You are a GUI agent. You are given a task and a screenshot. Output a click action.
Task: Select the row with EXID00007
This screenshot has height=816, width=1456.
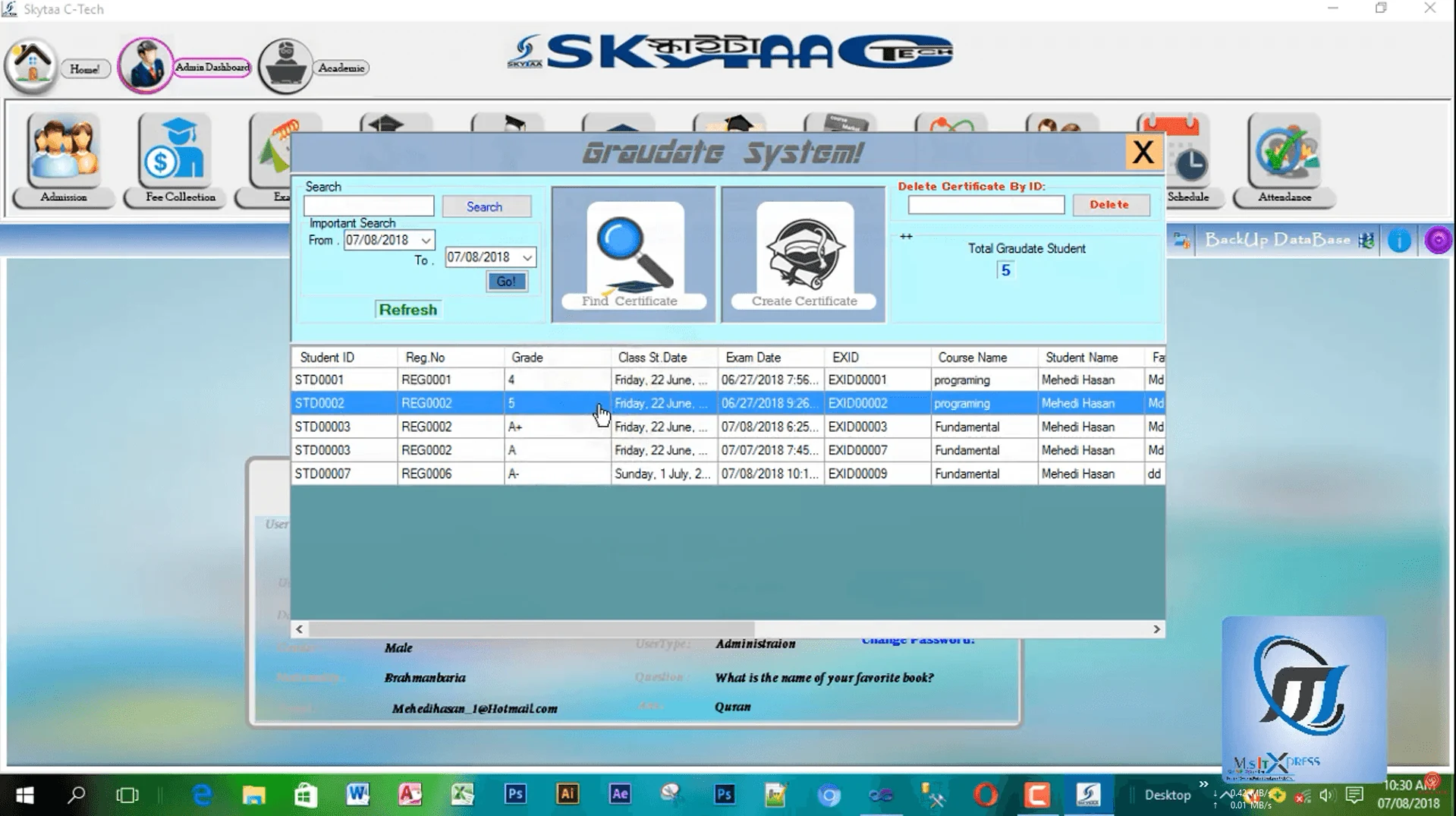(x=728, y=450)
